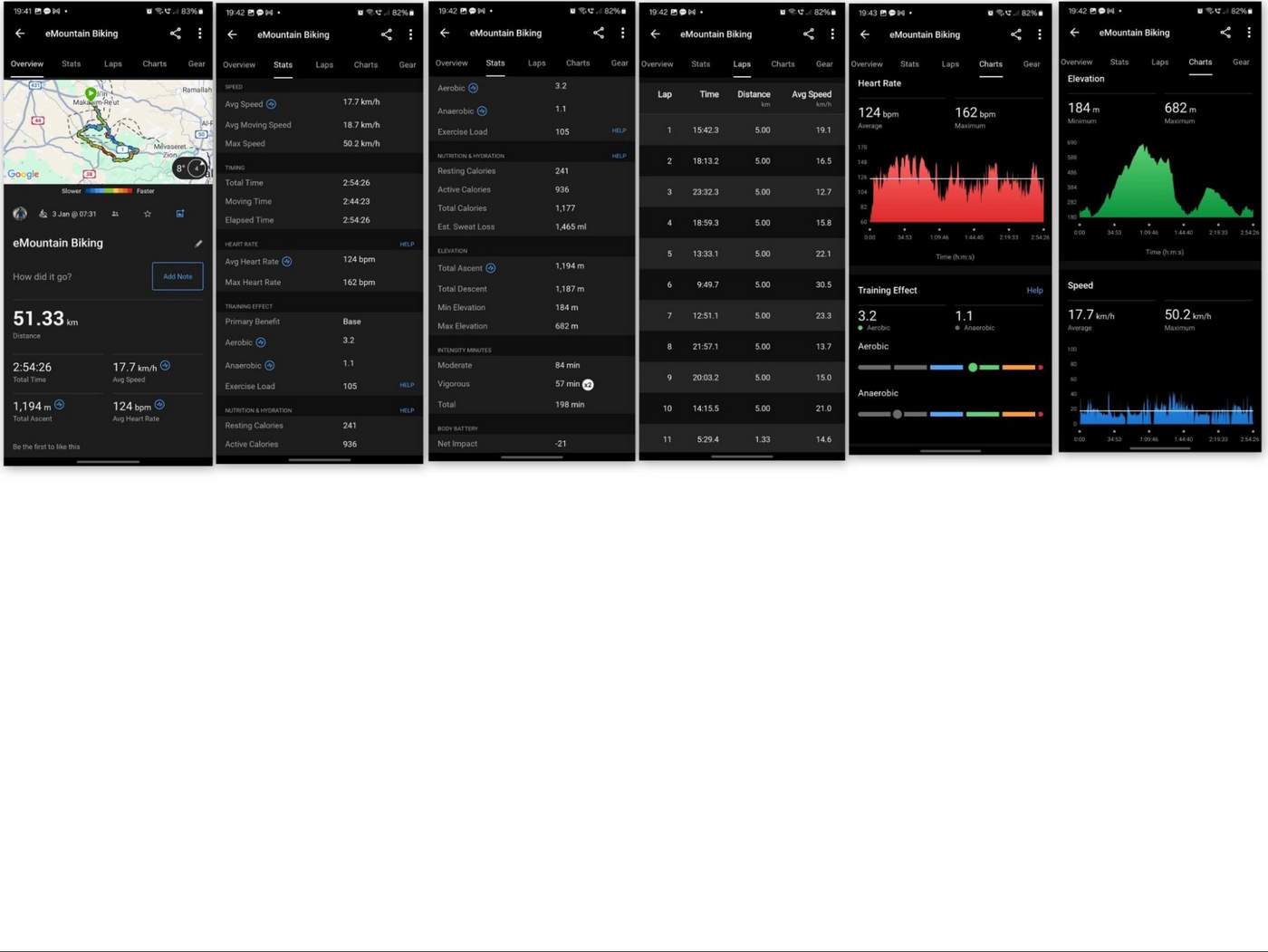
Task: Tap the add photo icon under the map
Action: (x=180, y=214)
